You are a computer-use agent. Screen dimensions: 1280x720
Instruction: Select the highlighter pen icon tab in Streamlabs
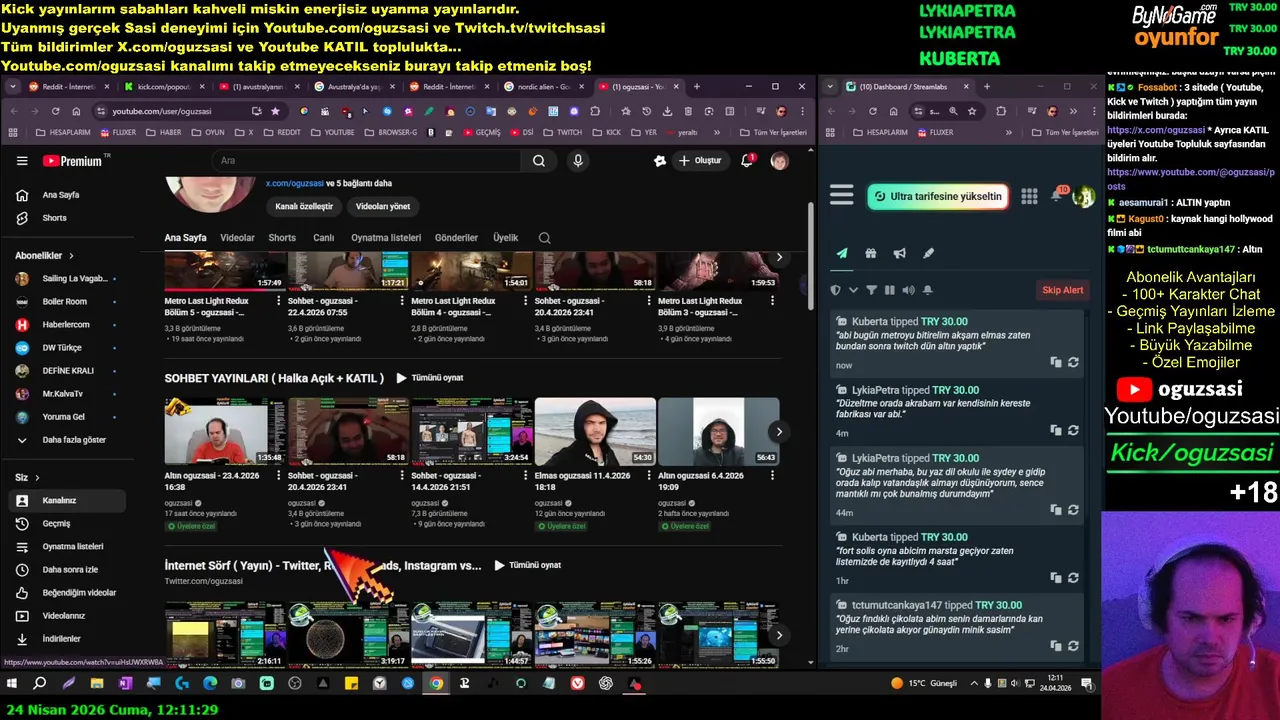coord(928,254)
